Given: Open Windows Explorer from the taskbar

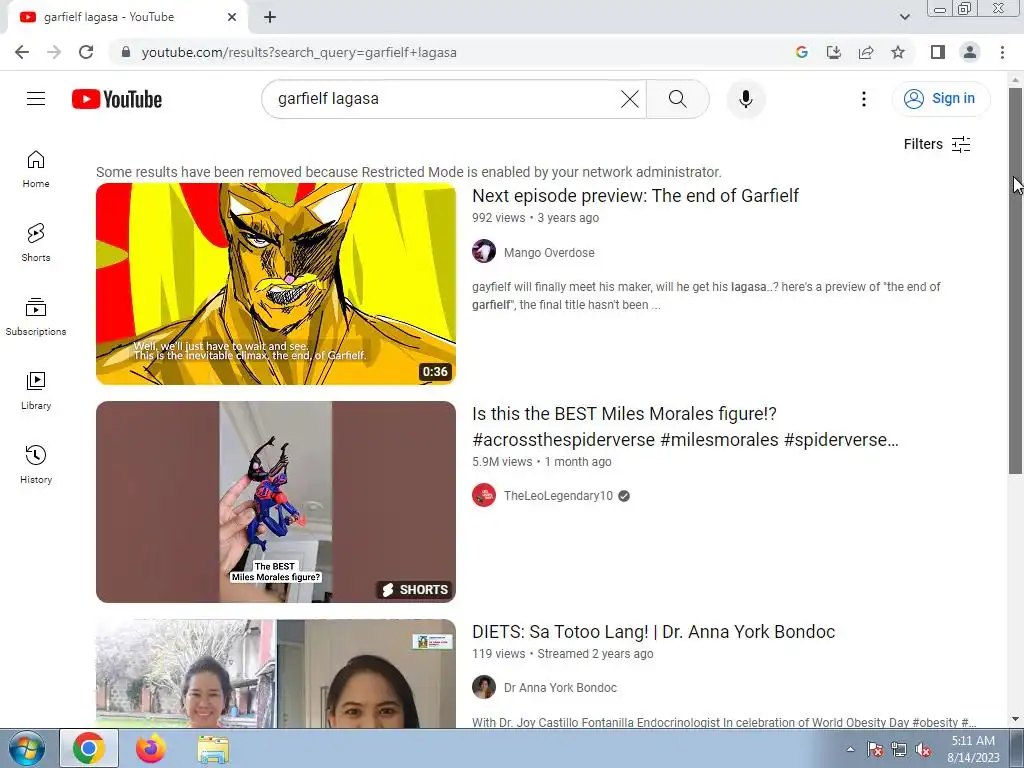Looking at the screenshot, I should (x=213, y=749).
